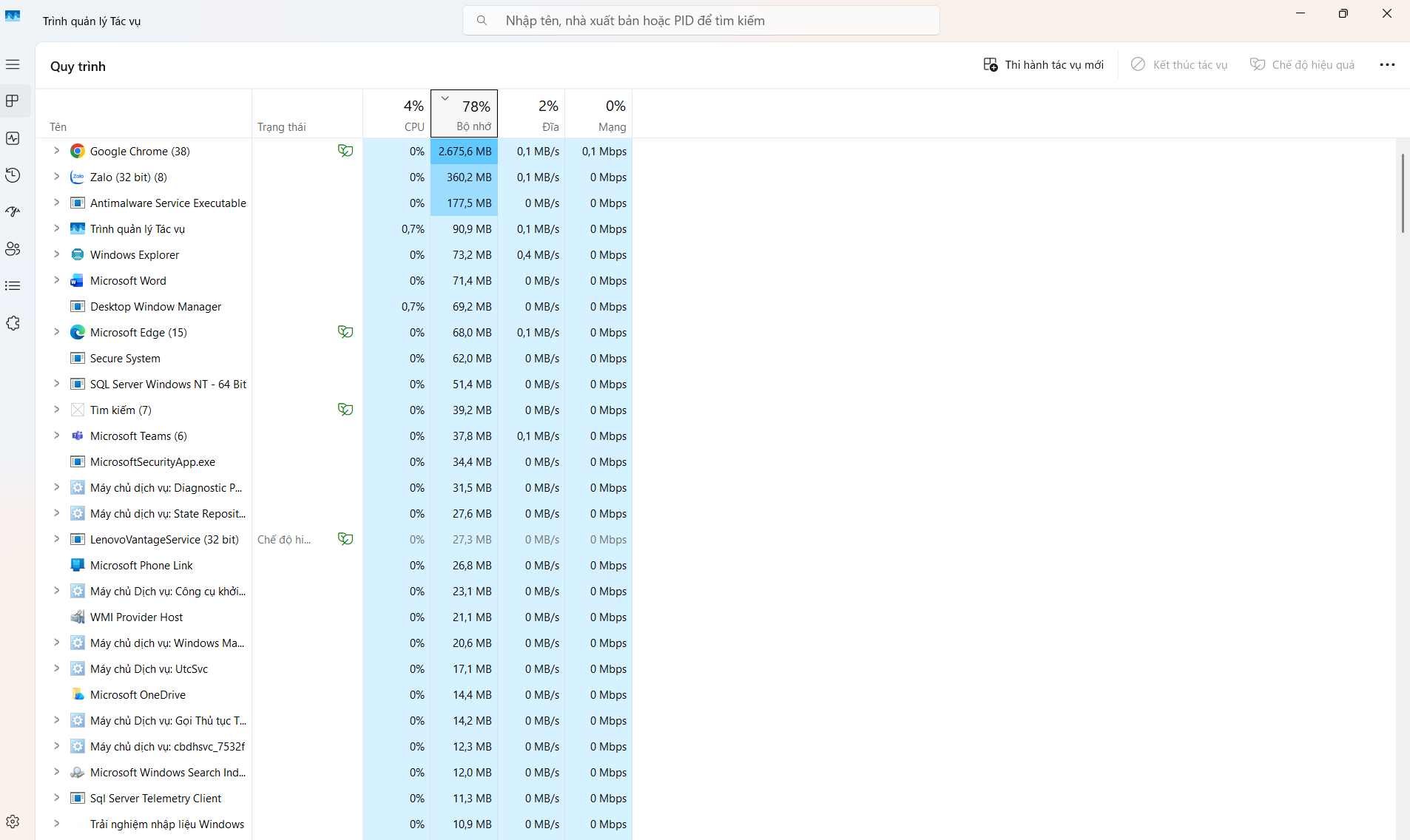Expand the Microsoft Teams (6) process group
1410x840 pixels.
56,436
